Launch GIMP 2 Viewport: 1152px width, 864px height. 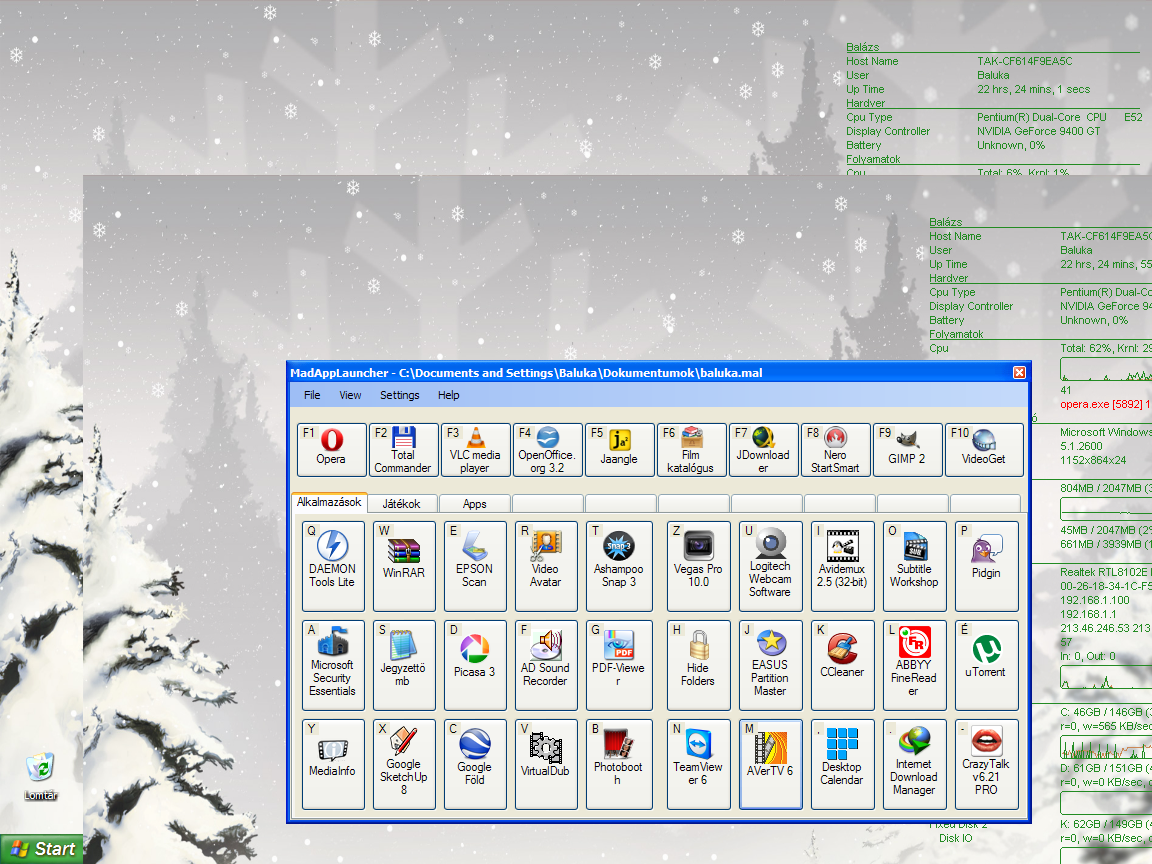tap(907, 450)
